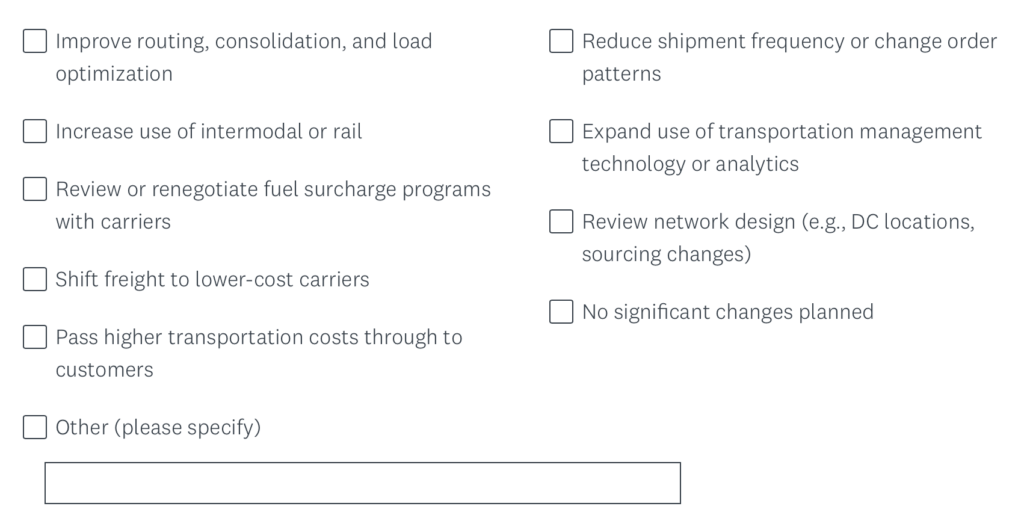Click the 'Increase use of intermodal or rail' label text
Image resolution: width=1024 pixels, height=527 pixels.
[x=208, y=131]
